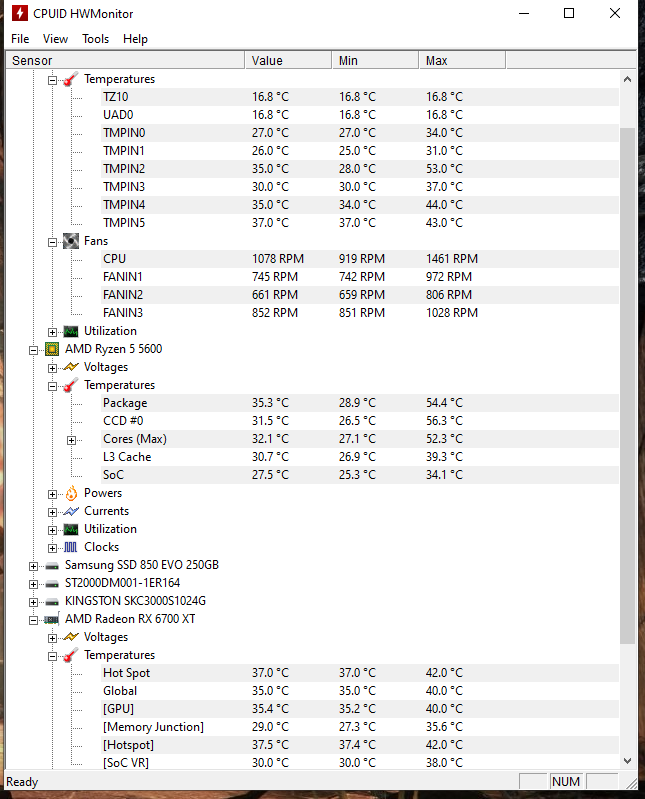Click the green Utilization icon above AMD Ryzen
The image size is (645, 799).
coord(71,331)
